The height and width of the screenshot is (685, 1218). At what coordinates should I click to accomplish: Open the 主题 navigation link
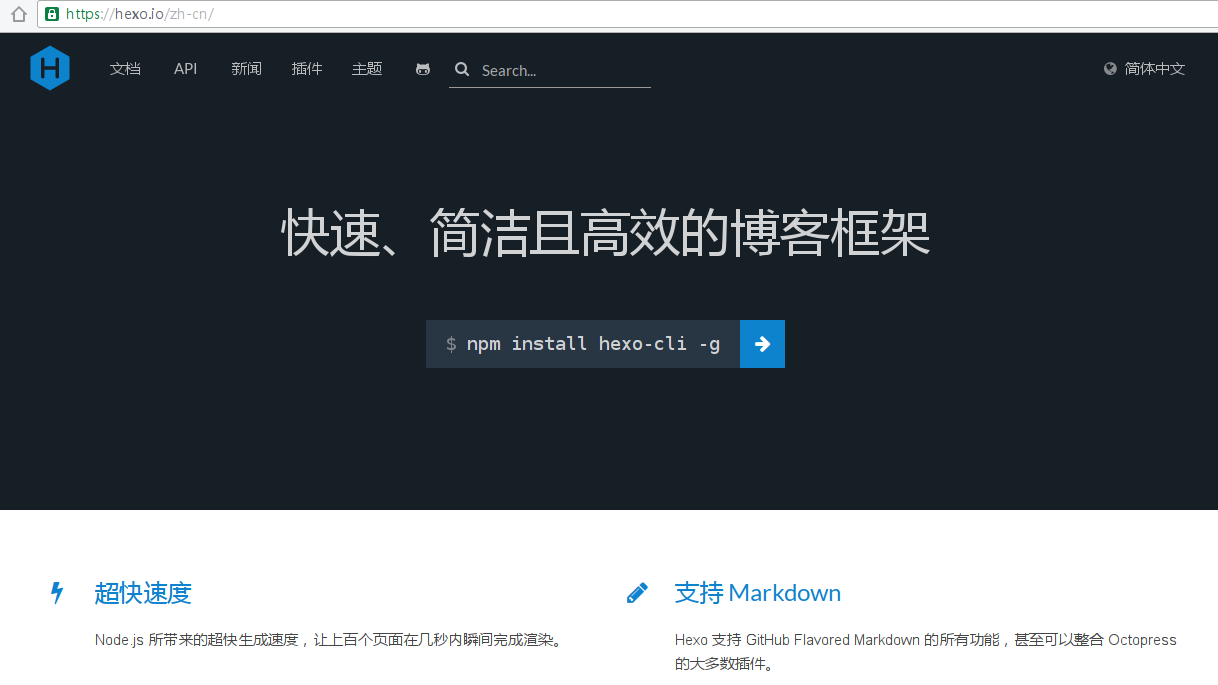[367, 69]
